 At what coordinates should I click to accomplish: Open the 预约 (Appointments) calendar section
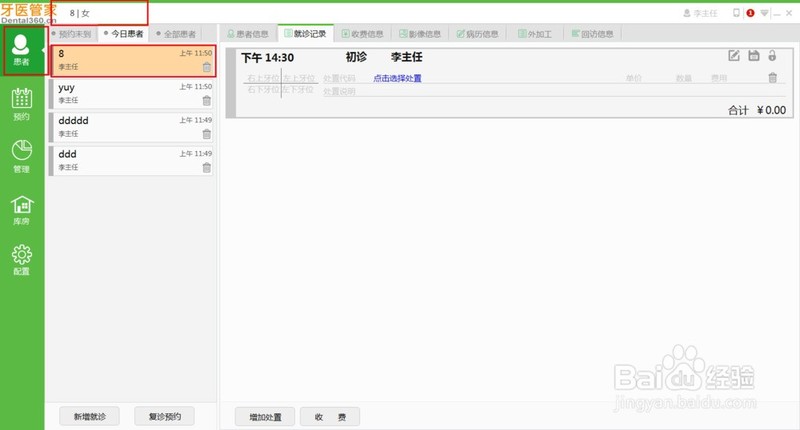coord(21,103)
